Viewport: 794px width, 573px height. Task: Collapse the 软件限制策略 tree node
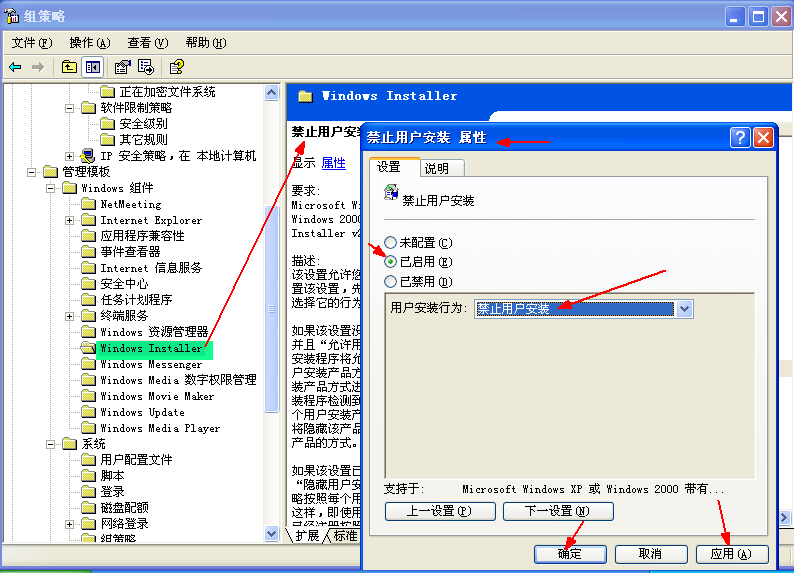[70, 108]
